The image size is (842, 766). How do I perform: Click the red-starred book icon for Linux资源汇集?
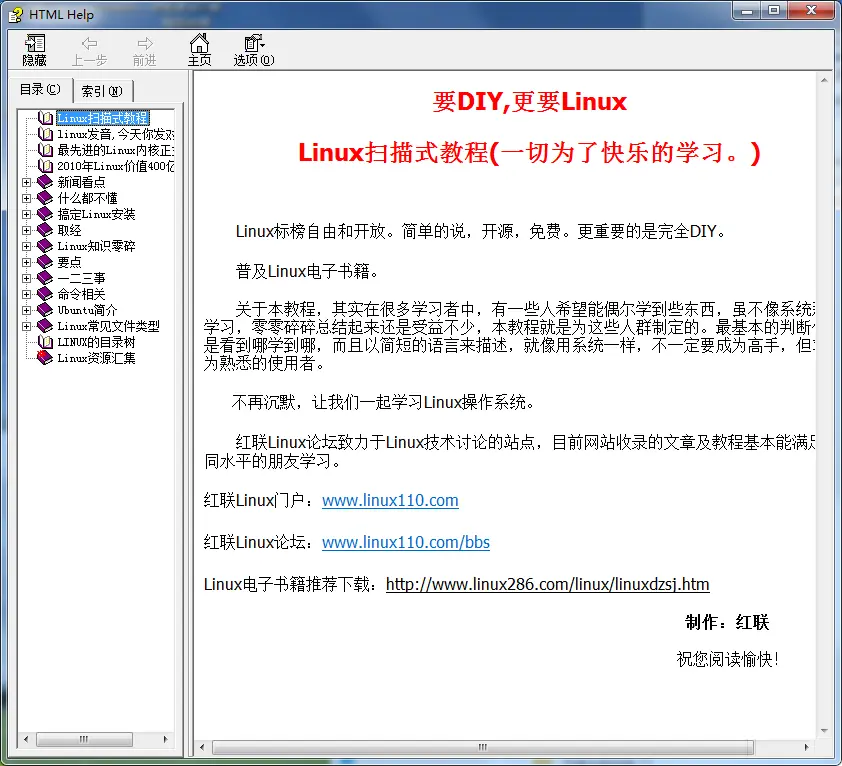pyautogui.click(x=45, y=358)
